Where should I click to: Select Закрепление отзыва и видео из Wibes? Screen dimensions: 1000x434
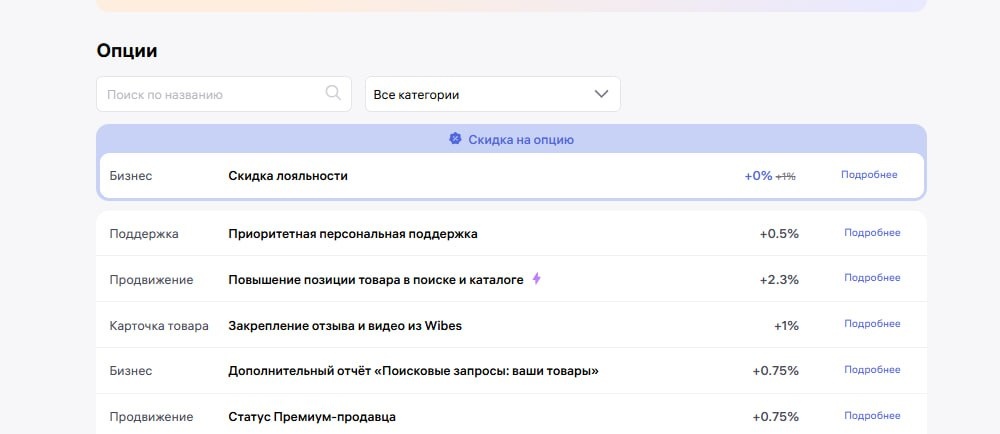(x=345, y=326)
